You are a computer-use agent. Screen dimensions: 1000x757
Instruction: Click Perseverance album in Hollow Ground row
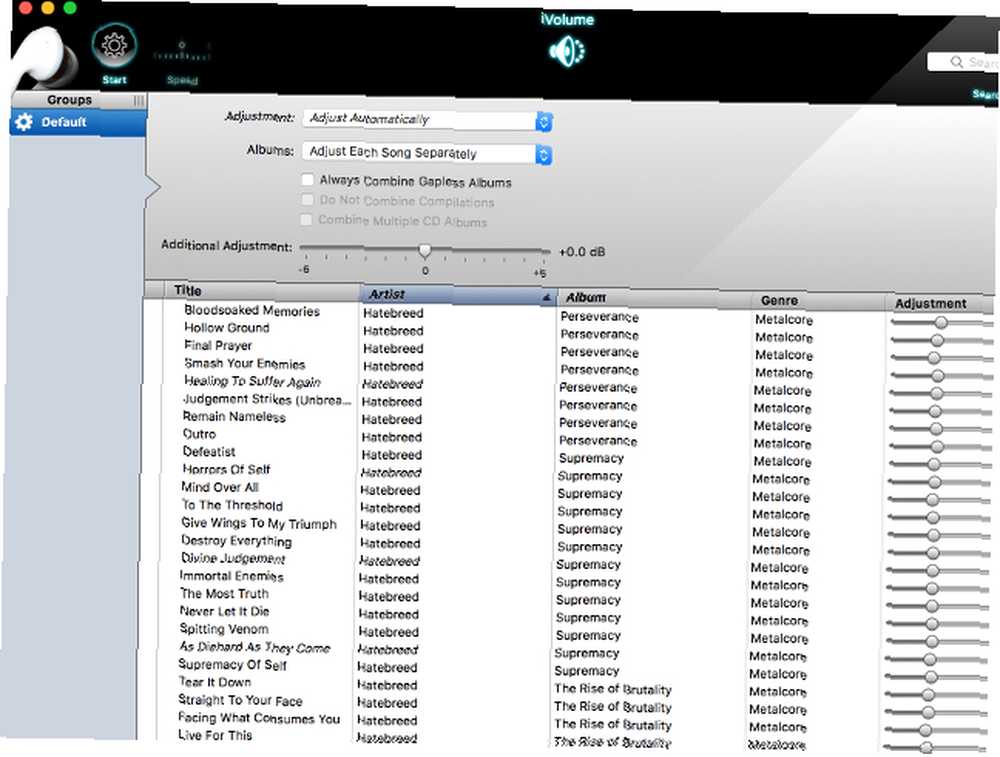(x=599, y=334)
